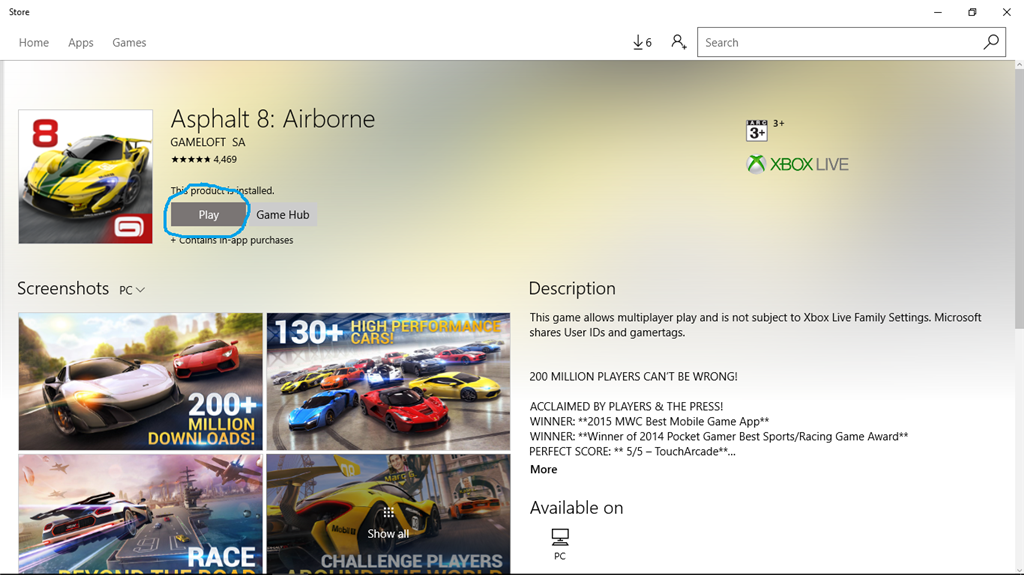The height and width of the screenshot is (575, 1024).
Task: Click the Available on heading
Action: click(577, 508)
